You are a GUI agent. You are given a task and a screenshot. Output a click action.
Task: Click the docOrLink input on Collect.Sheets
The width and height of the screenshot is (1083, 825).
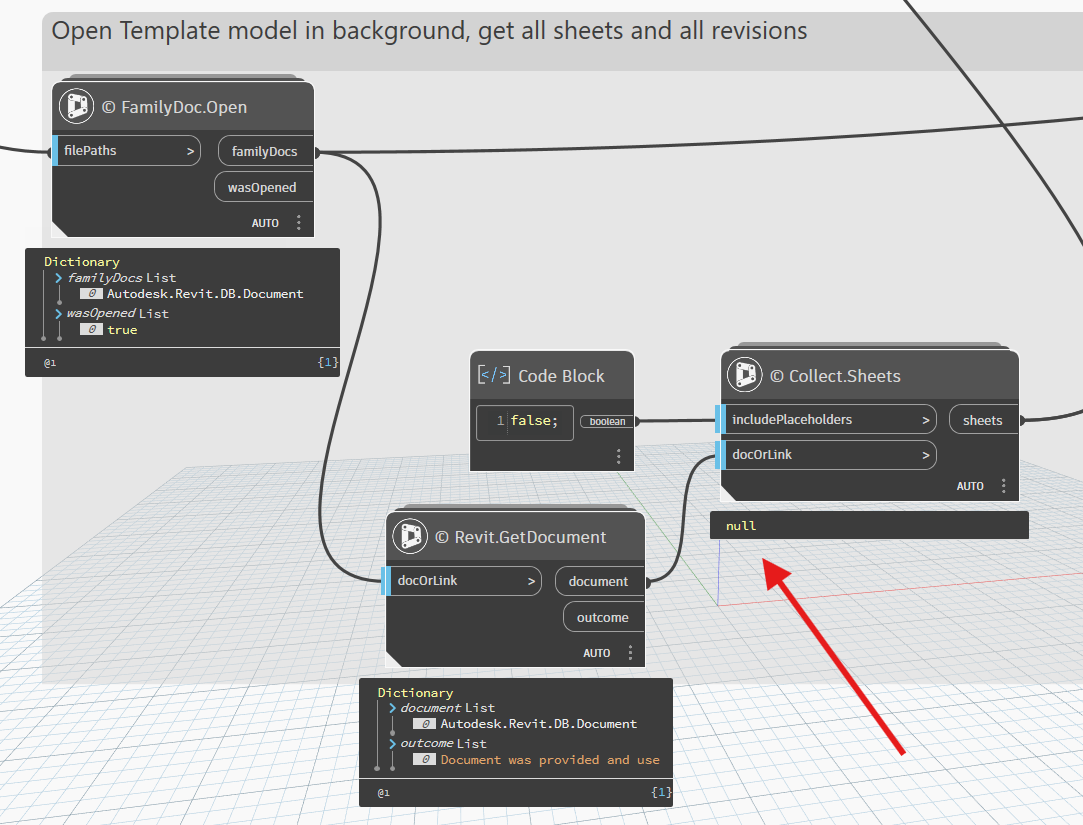click(x=826, y=455)
